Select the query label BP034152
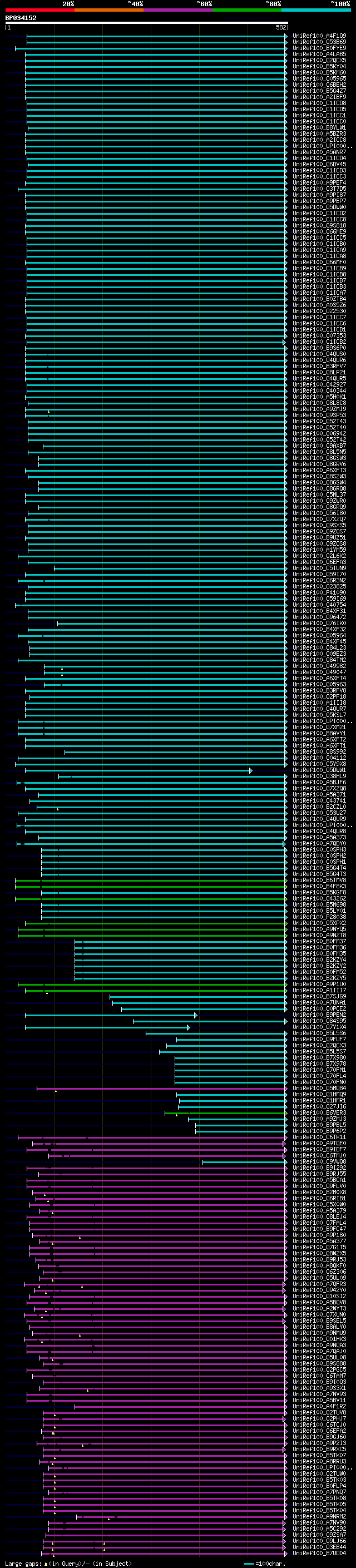 [x=21, y=18]
